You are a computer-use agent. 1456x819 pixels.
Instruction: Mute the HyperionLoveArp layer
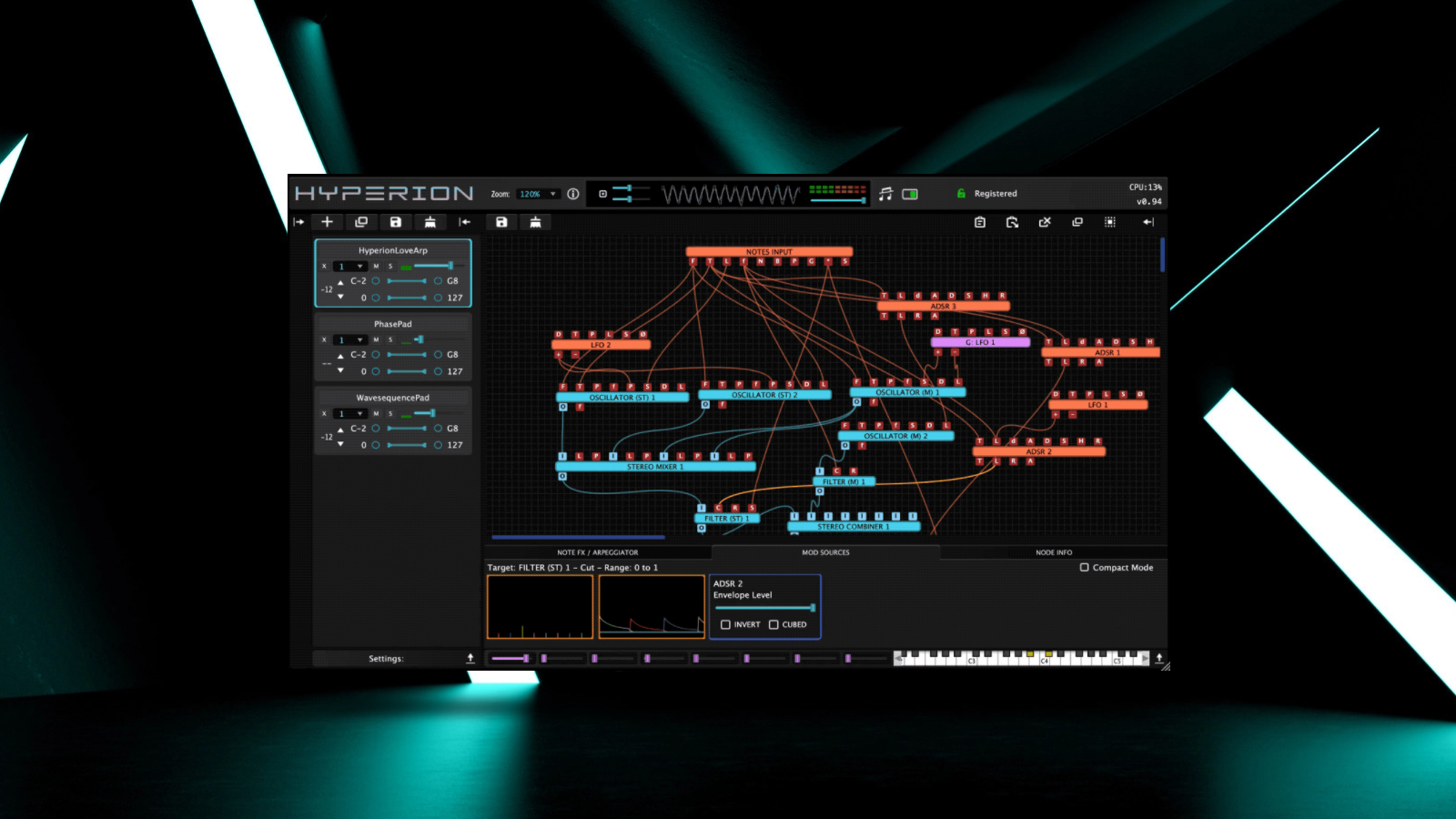(x=376, y=267)
